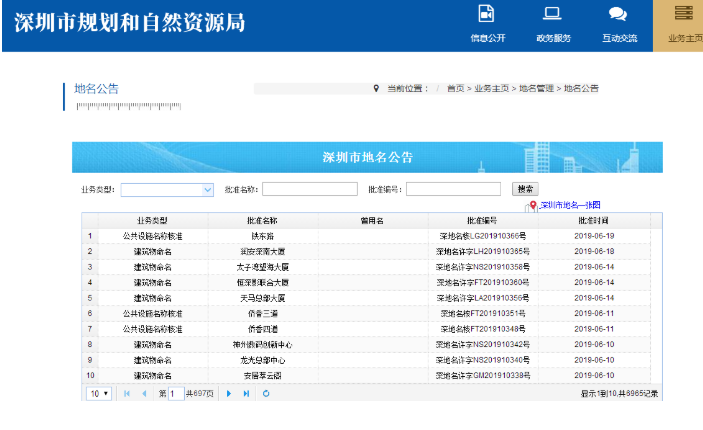Click the red map pin icon

point(534,205)
